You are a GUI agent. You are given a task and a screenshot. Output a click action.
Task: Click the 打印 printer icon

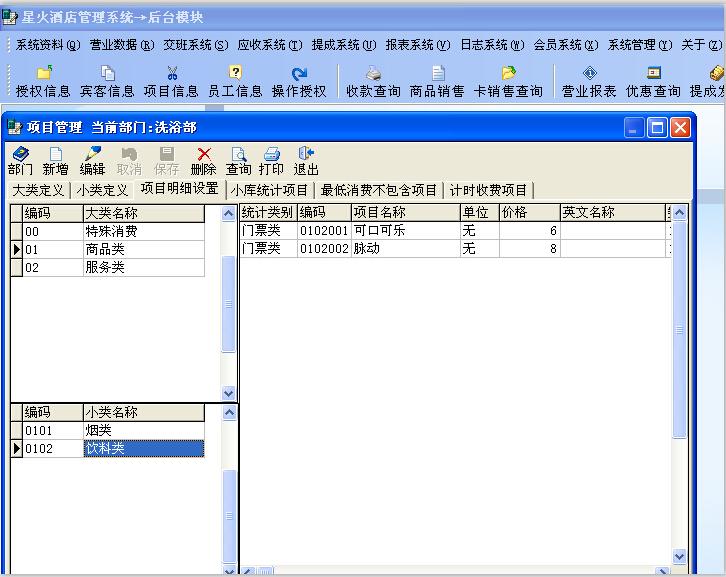tap(271, 161)
